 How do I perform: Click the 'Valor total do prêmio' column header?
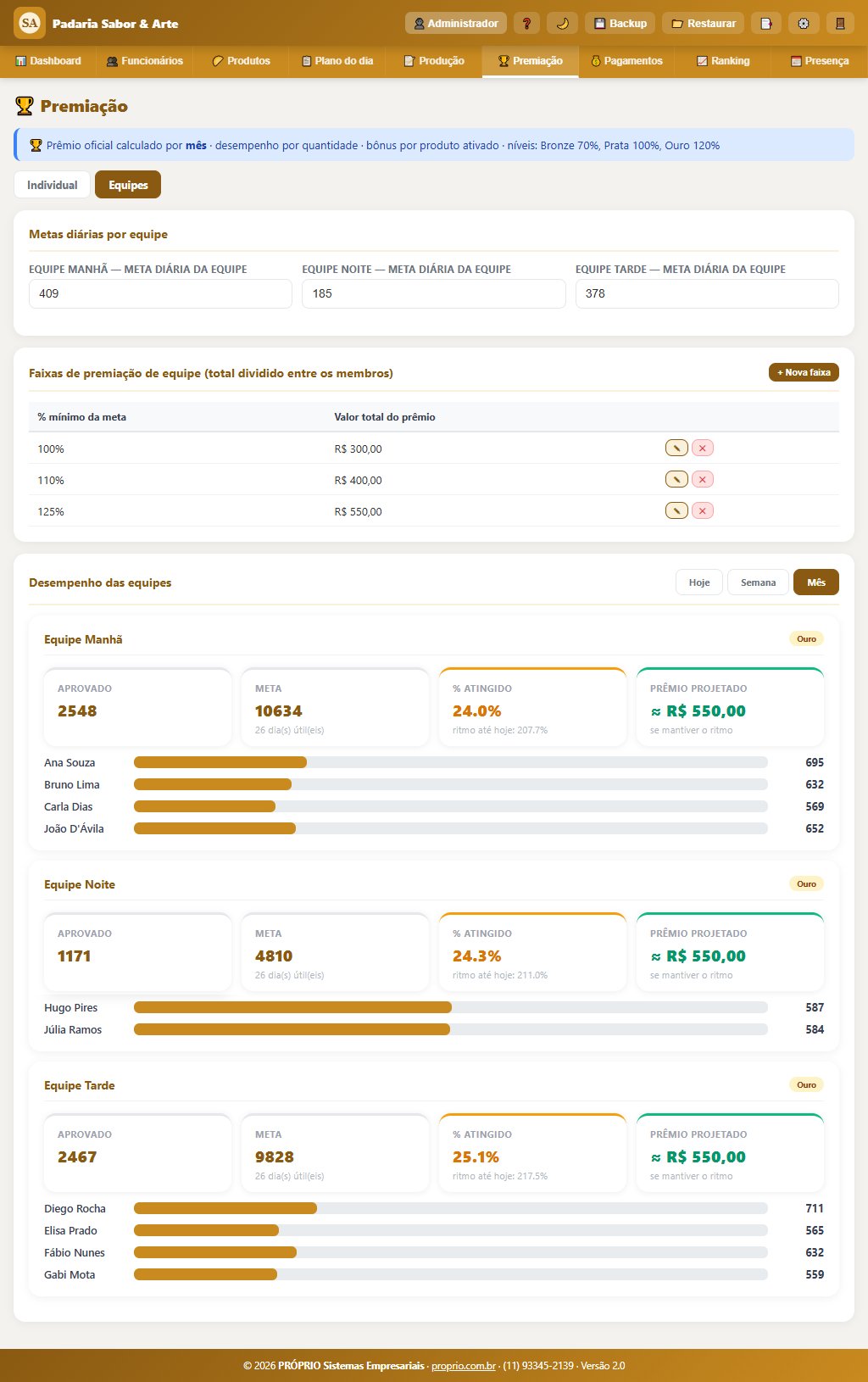pyautogui.click(x=385, y=417)
